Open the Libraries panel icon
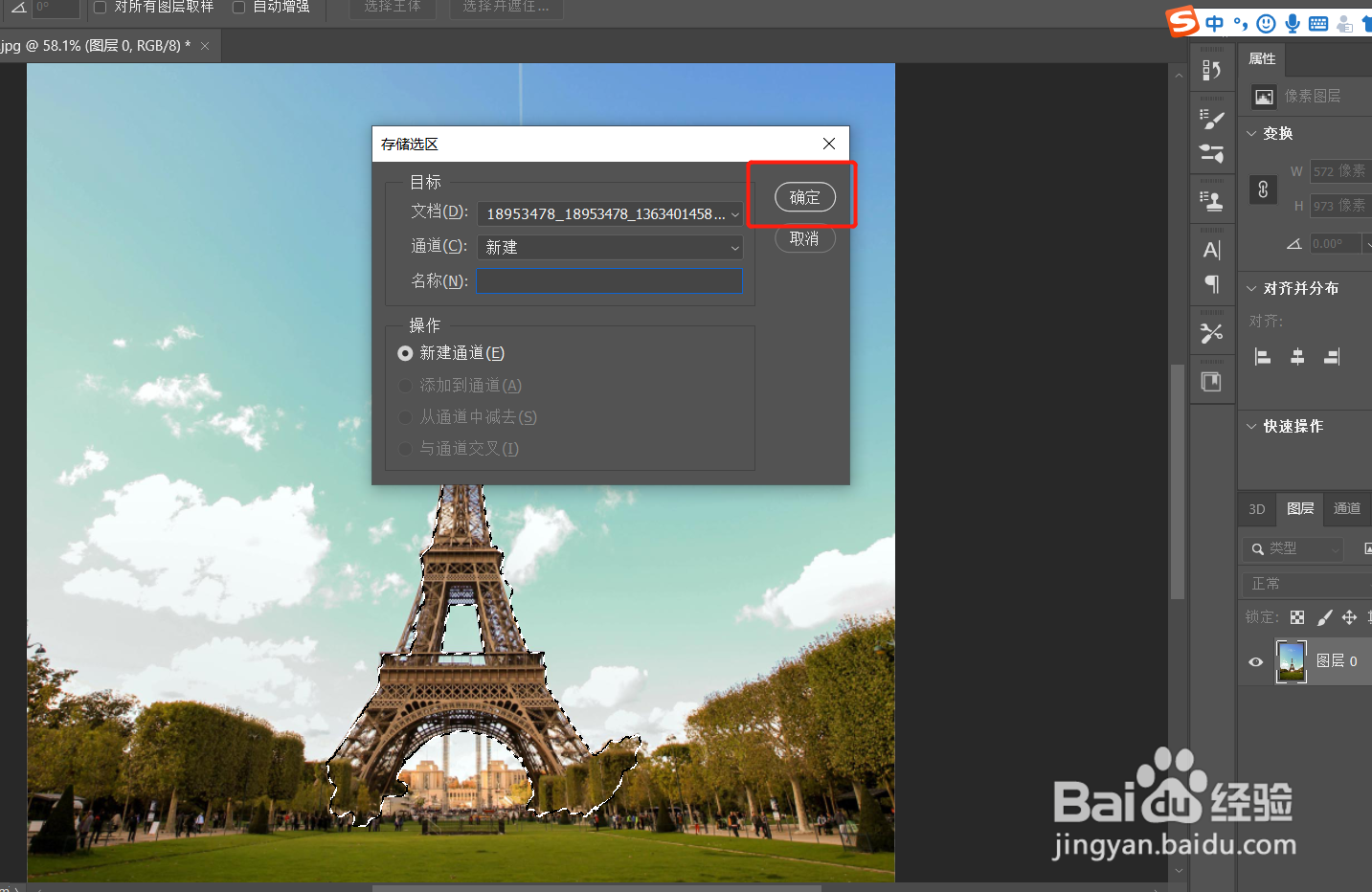This screenshot has height=892, width=1372. click(1211, 382)
